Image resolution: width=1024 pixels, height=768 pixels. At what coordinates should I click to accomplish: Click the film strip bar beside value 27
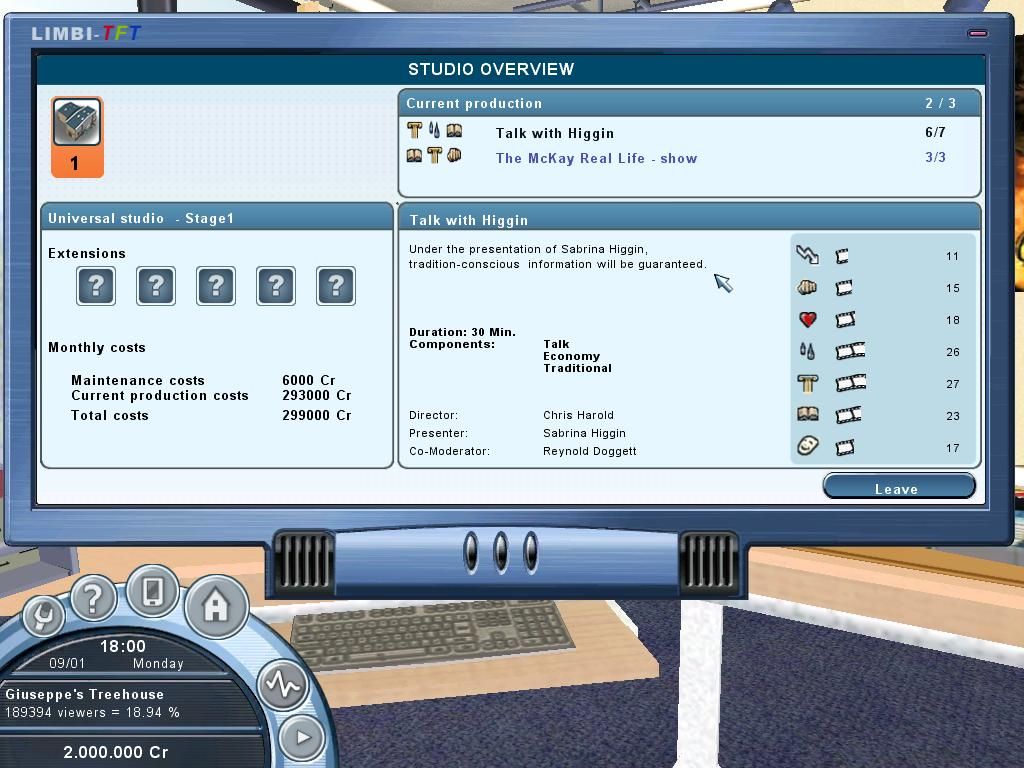coord(850,383)
